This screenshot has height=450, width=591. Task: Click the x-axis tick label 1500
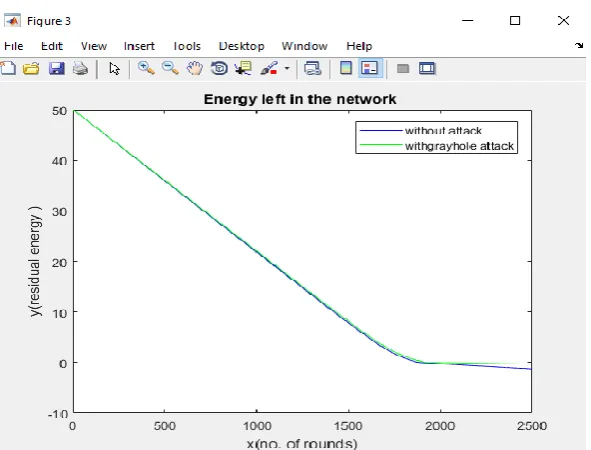[348, 426]
